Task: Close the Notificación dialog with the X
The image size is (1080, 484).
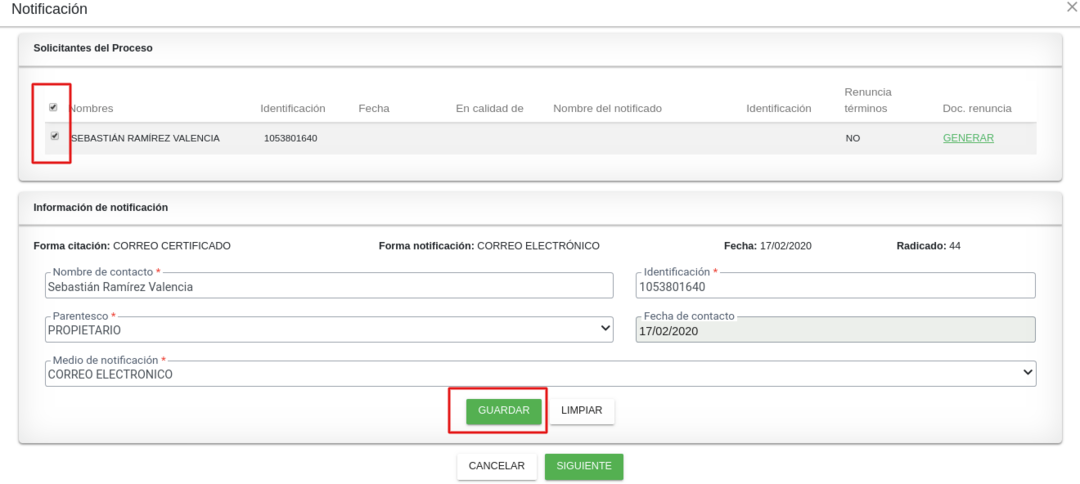Action: tap(1072, 7)
